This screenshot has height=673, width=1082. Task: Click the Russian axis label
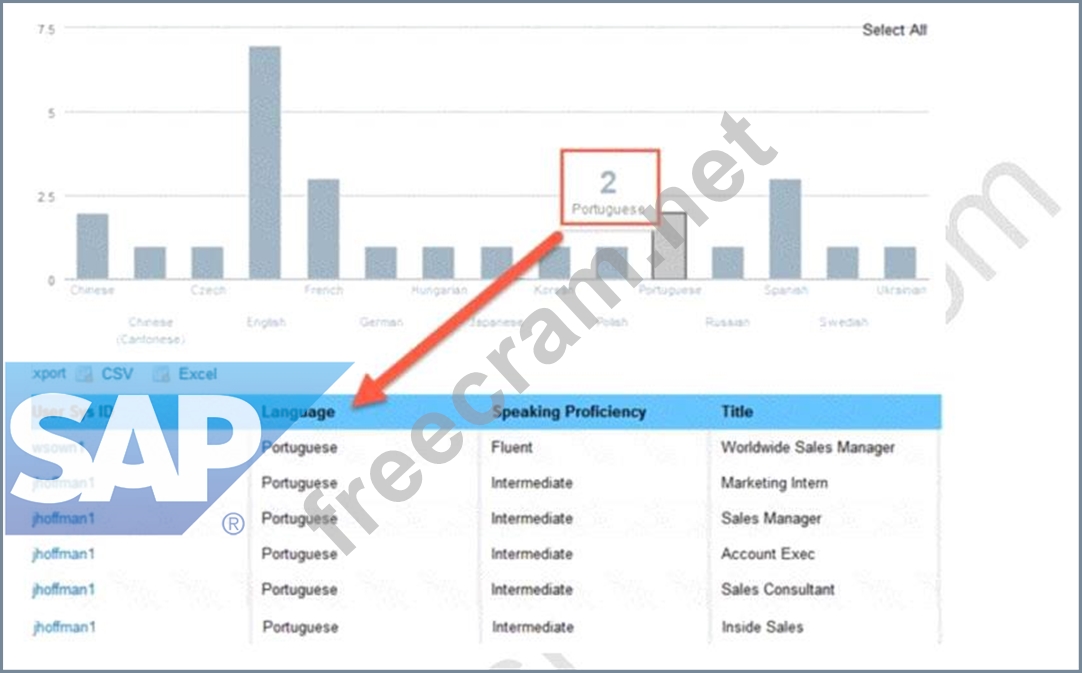[x=727, y=322]
